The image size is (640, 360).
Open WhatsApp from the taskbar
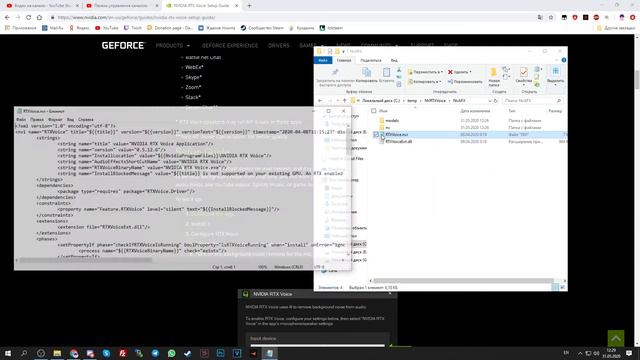coord(171,353)
